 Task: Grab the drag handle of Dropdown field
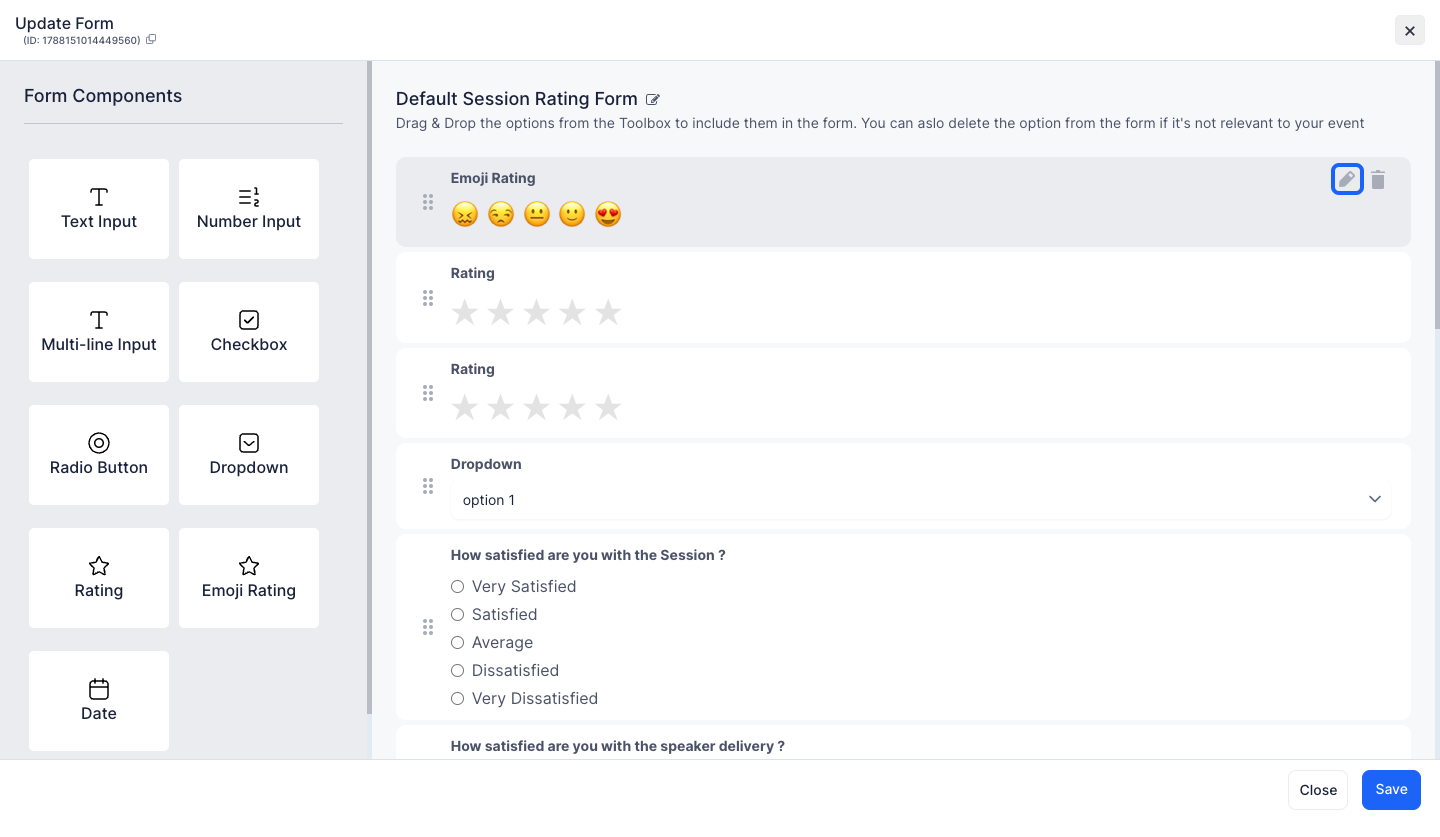coord(428,486)
